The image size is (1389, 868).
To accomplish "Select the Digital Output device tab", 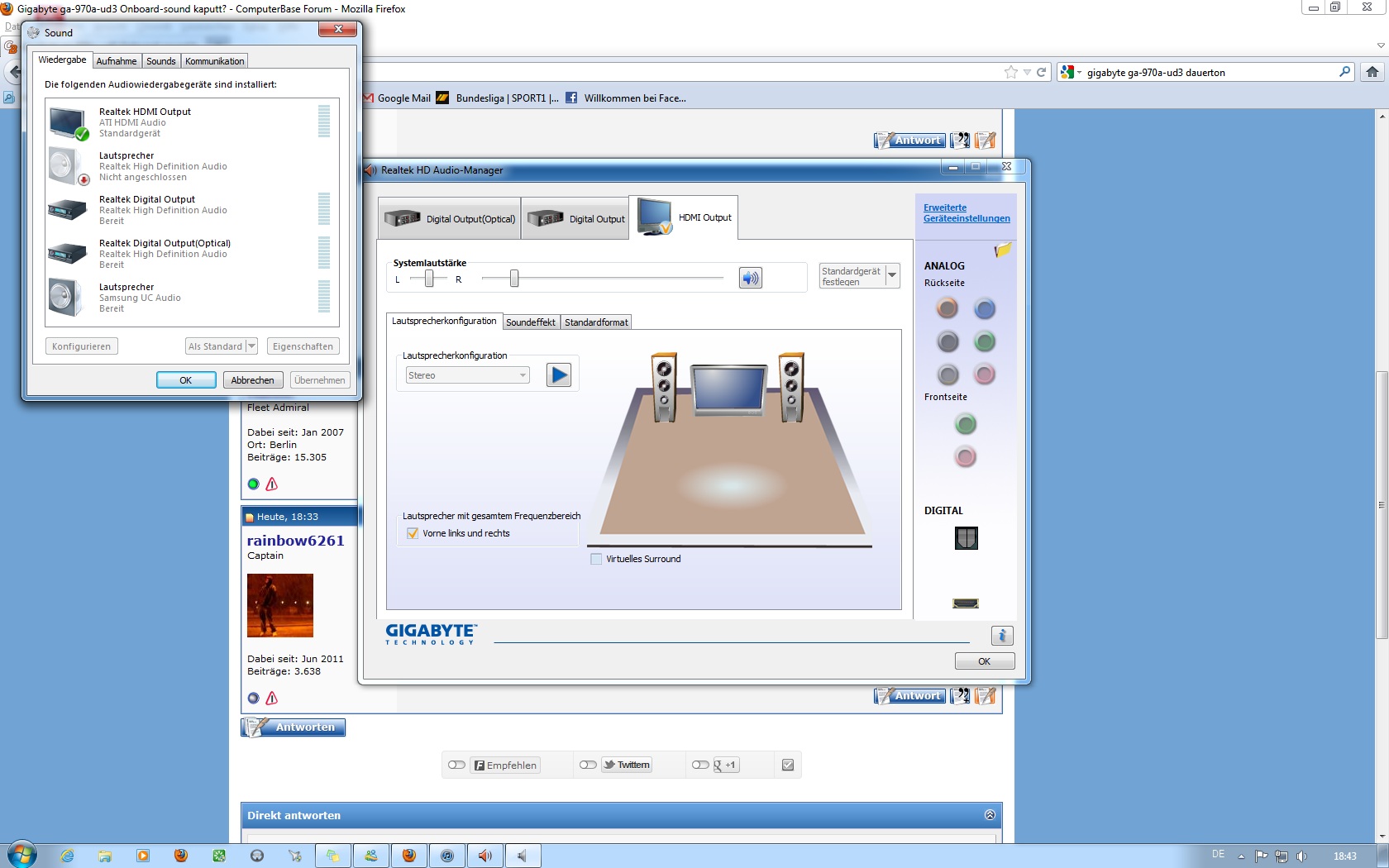I will click(x=575, y=218).
